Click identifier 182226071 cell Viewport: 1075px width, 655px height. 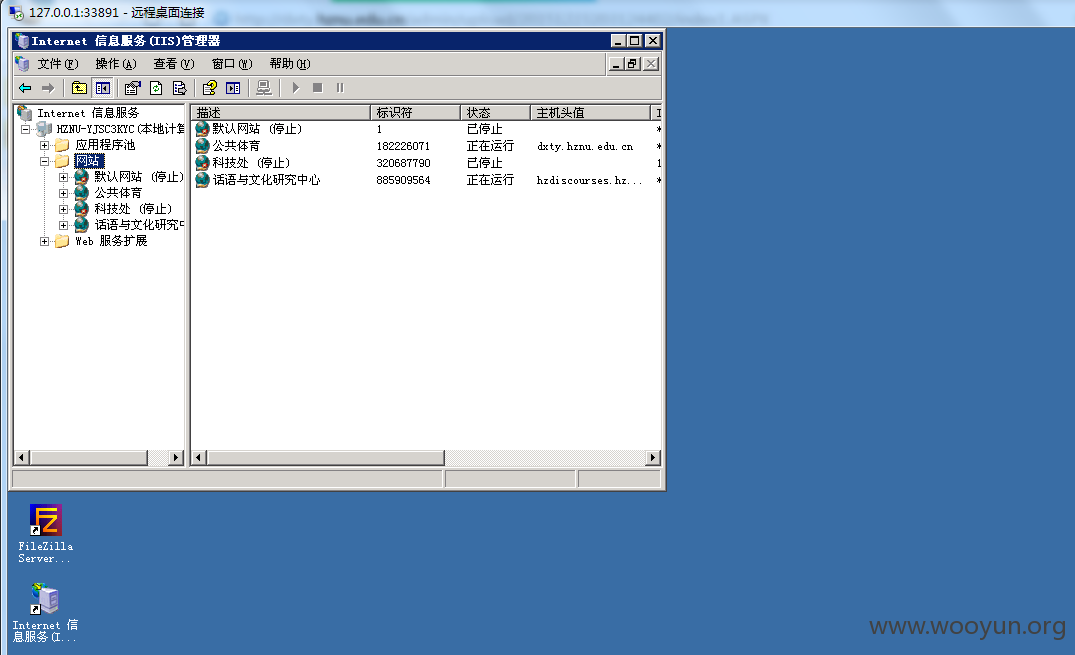pos(403,146)
